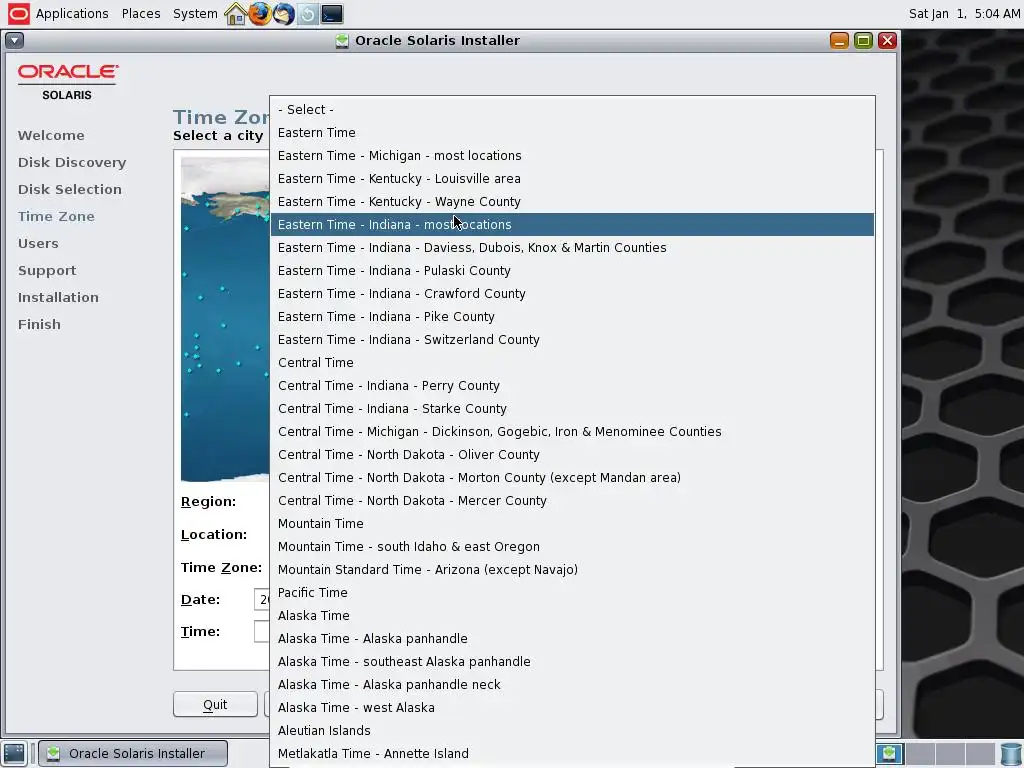Launch Firefox from the top panel
The width and height of the screenshot is (1024, 768).
click(x=259, y=14)
